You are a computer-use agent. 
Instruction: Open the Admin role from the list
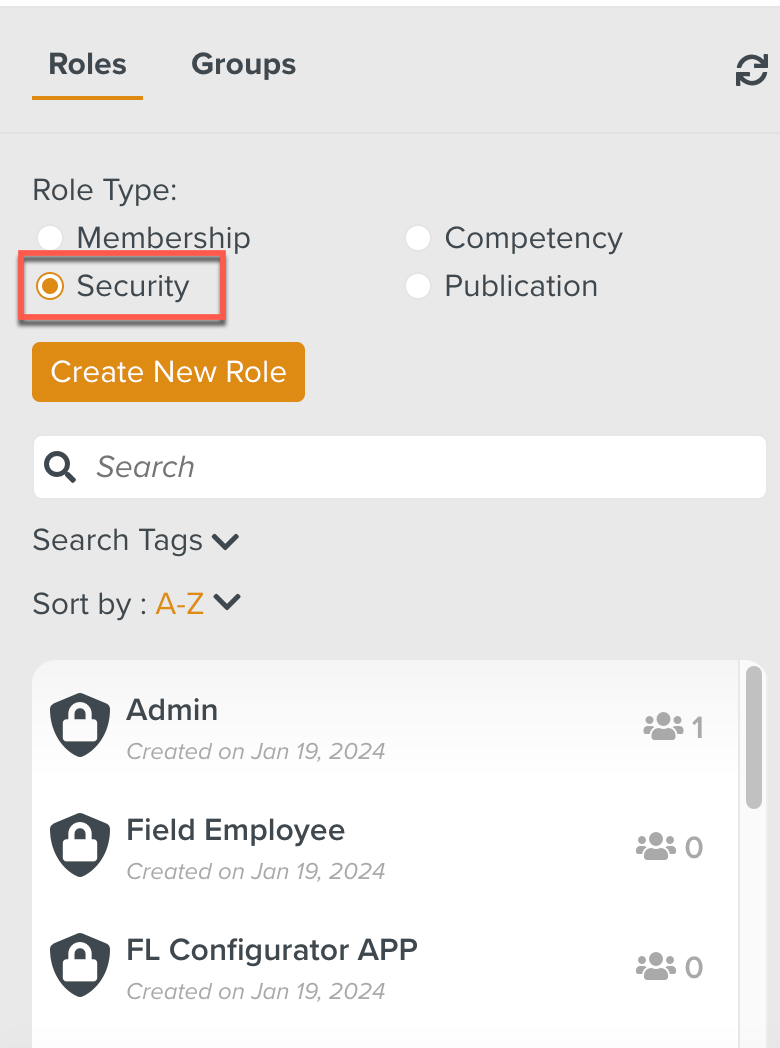pyautogui.click(x=172, y=710)
